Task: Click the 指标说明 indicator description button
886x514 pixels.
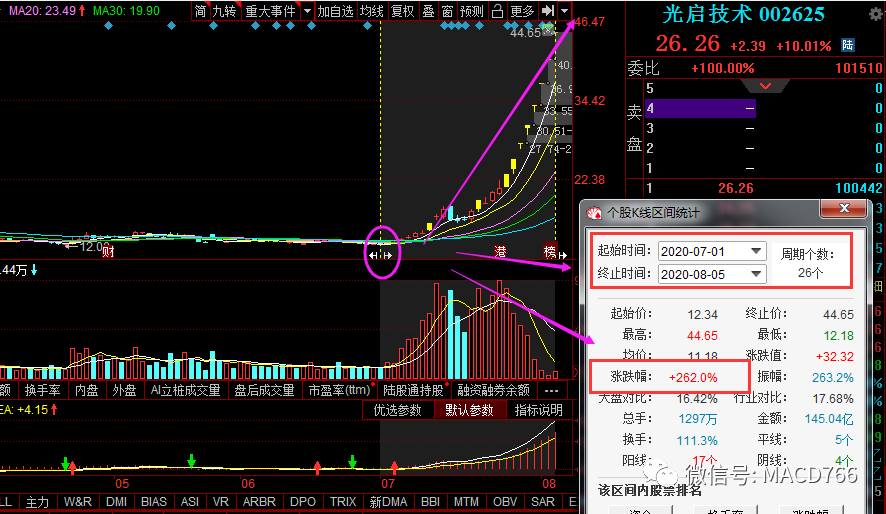Action: tap(538, 410)
